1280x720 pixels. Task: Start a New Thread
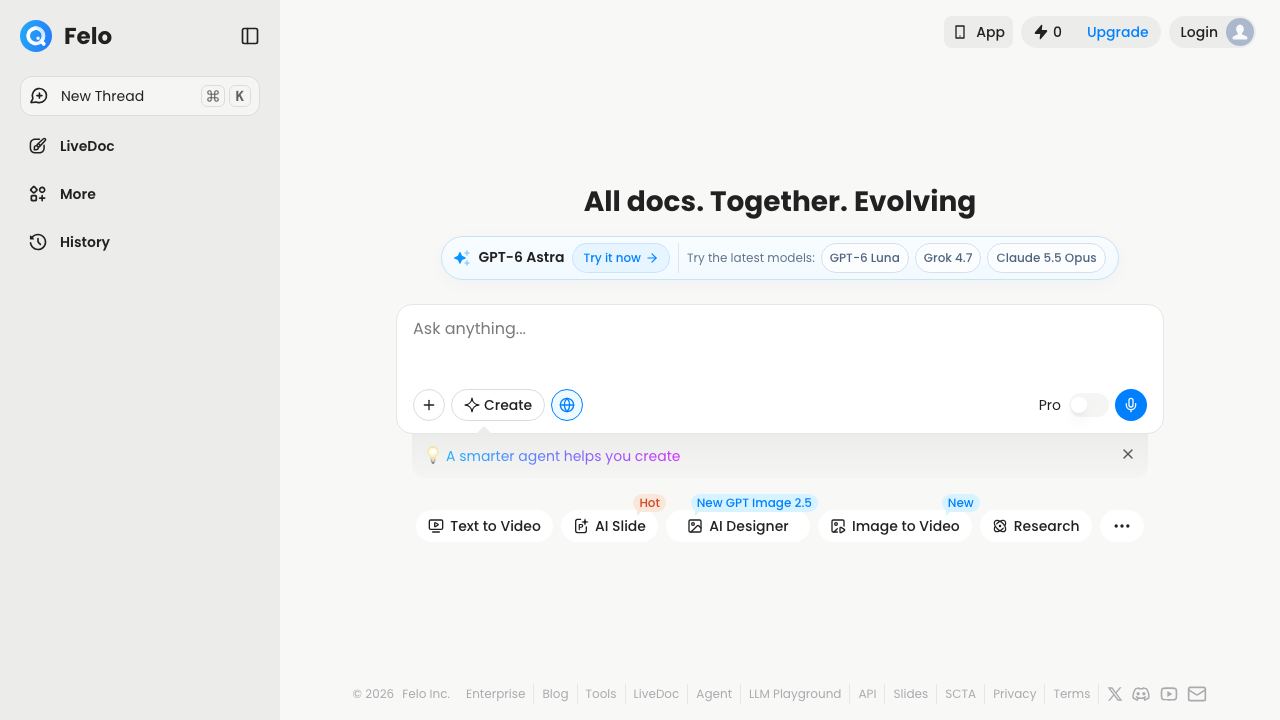(140, 96)
